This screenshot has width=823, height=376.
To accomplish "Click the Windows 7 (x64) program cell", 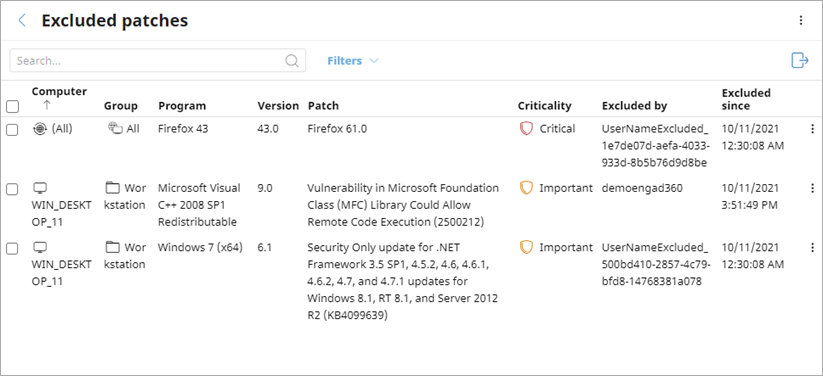I will pos(201,247).
